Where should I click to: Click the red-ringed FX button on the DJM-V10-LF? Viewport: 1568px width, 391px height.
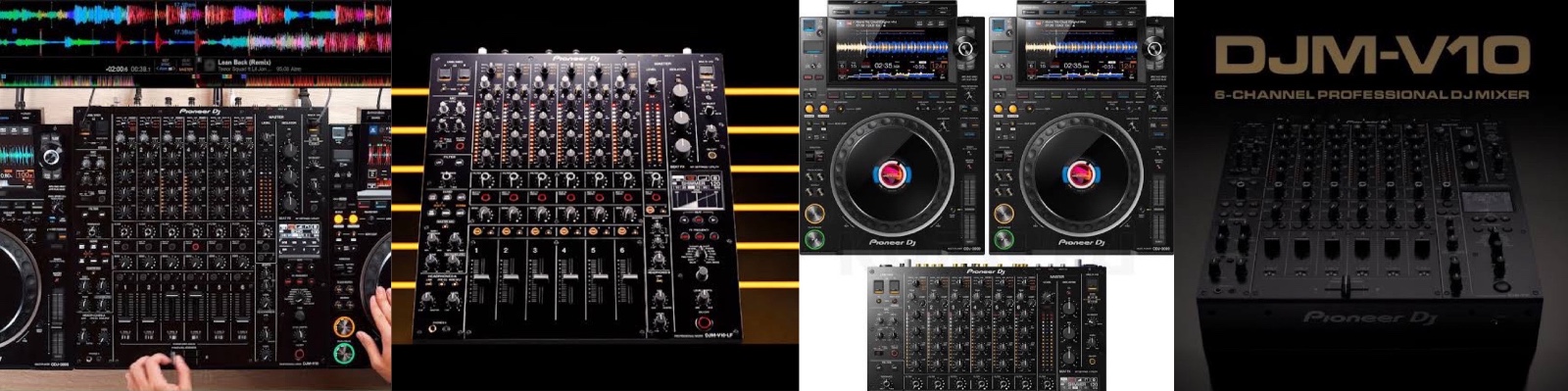coord(703,323)
